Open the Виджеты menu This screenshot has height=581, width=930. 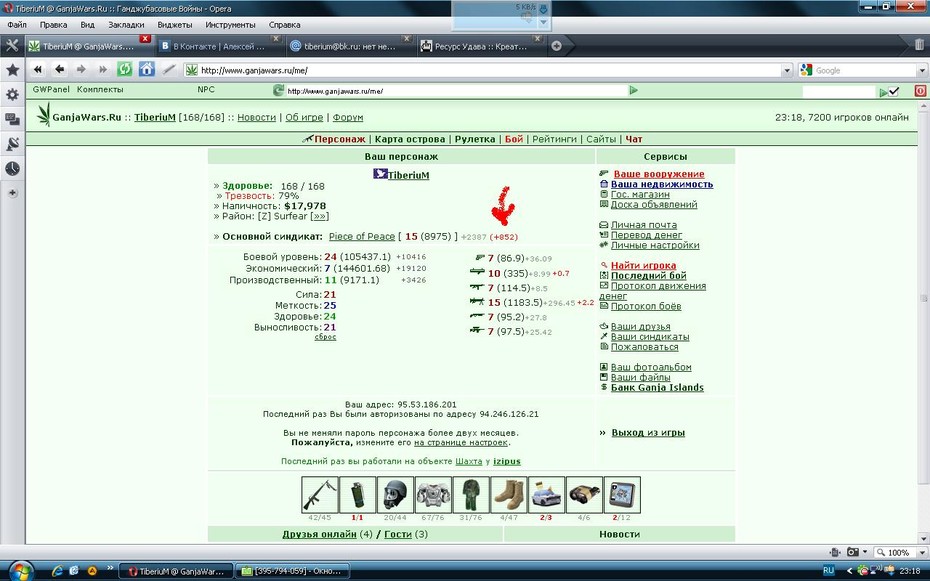tap(174, 25)
